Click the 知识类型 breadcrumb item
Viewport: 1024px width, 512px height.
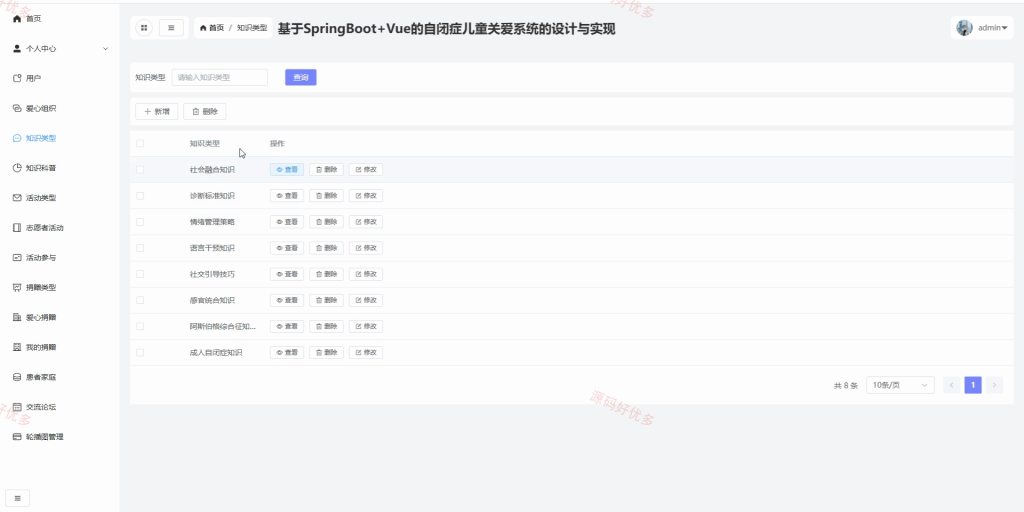[251, 28]
